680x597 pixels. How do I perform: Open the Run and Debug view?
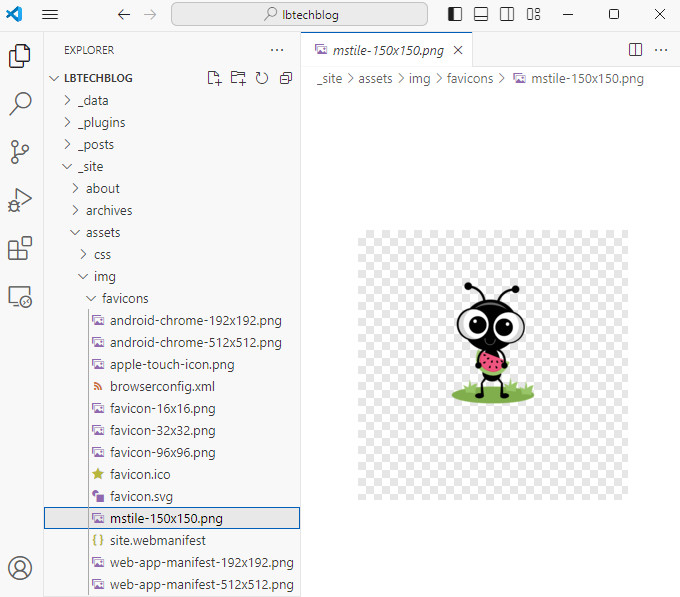(x=20, y=200)
